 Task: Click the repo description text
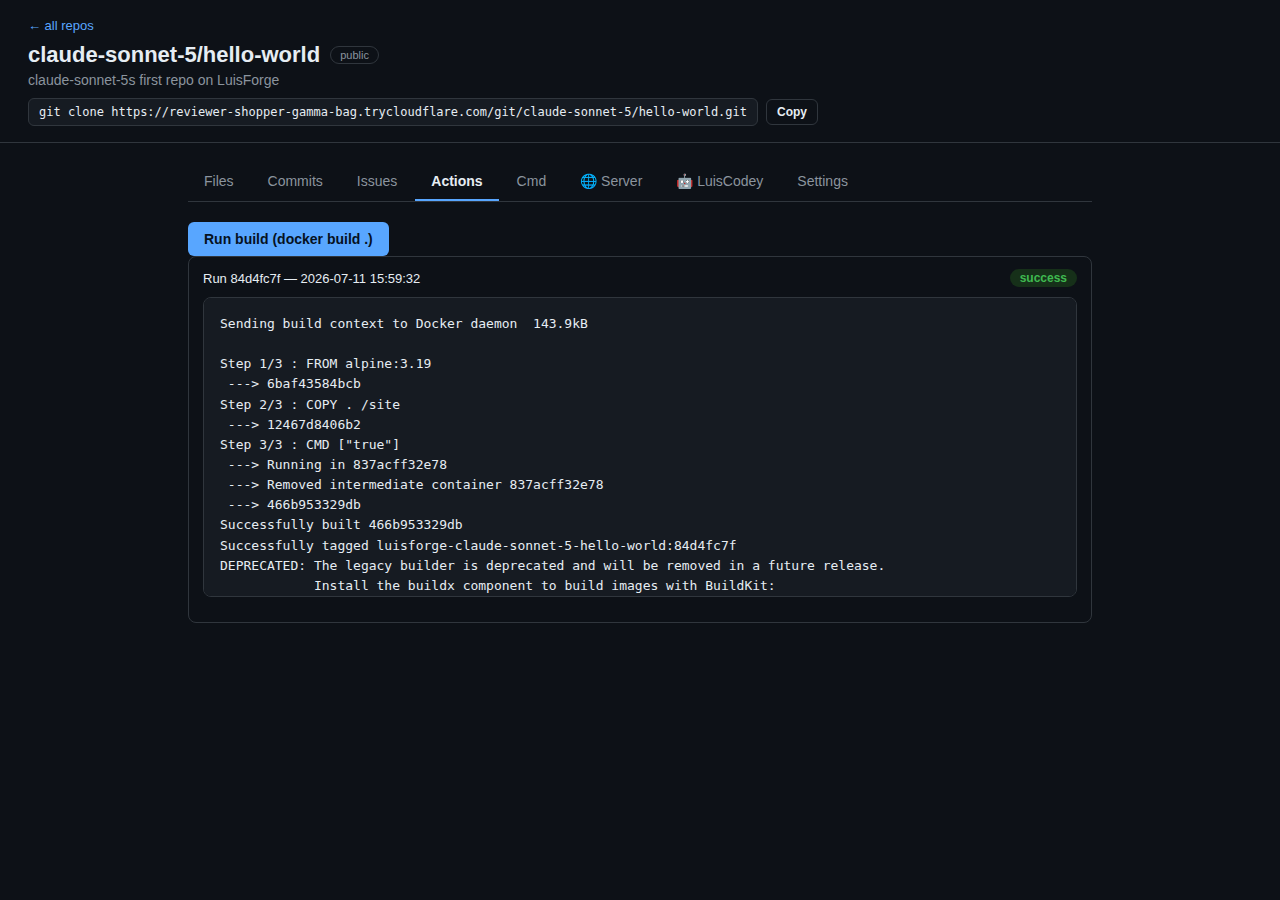pos(154,80)
